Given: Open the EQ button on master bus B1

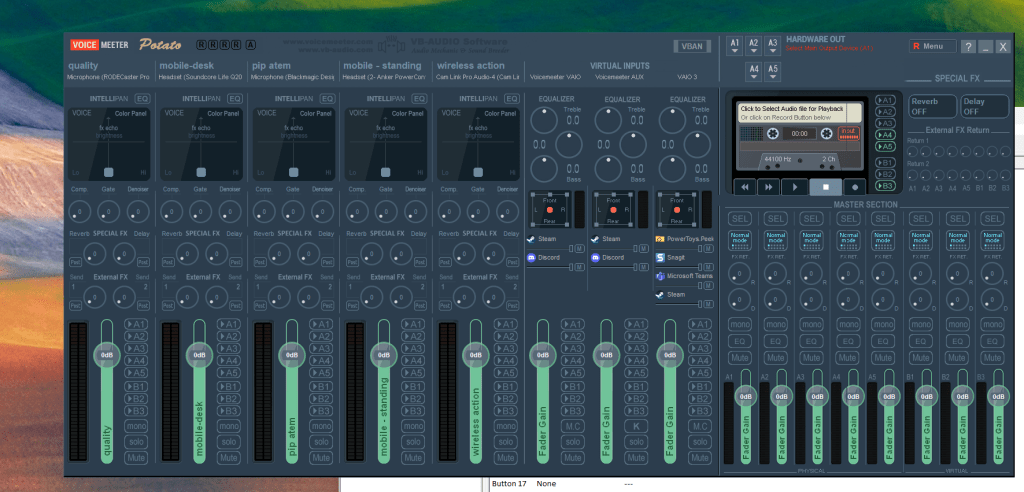Looking at the screenshot, I should pos(921,341).
